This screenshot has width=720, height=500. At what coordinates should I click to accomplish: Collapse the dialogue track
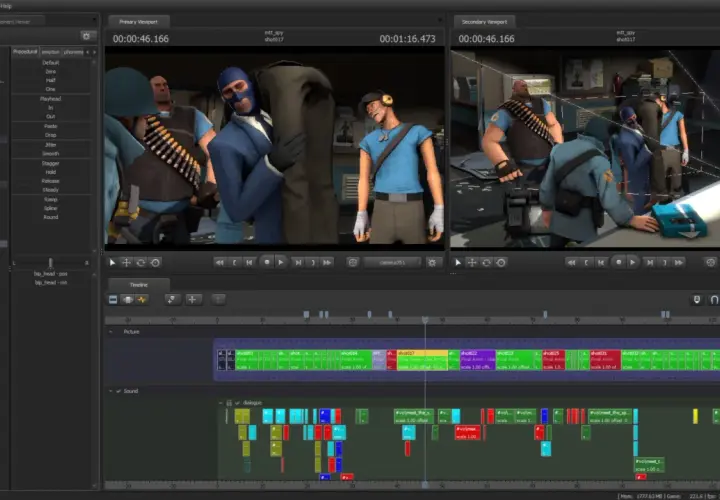[x=221, y=403]
